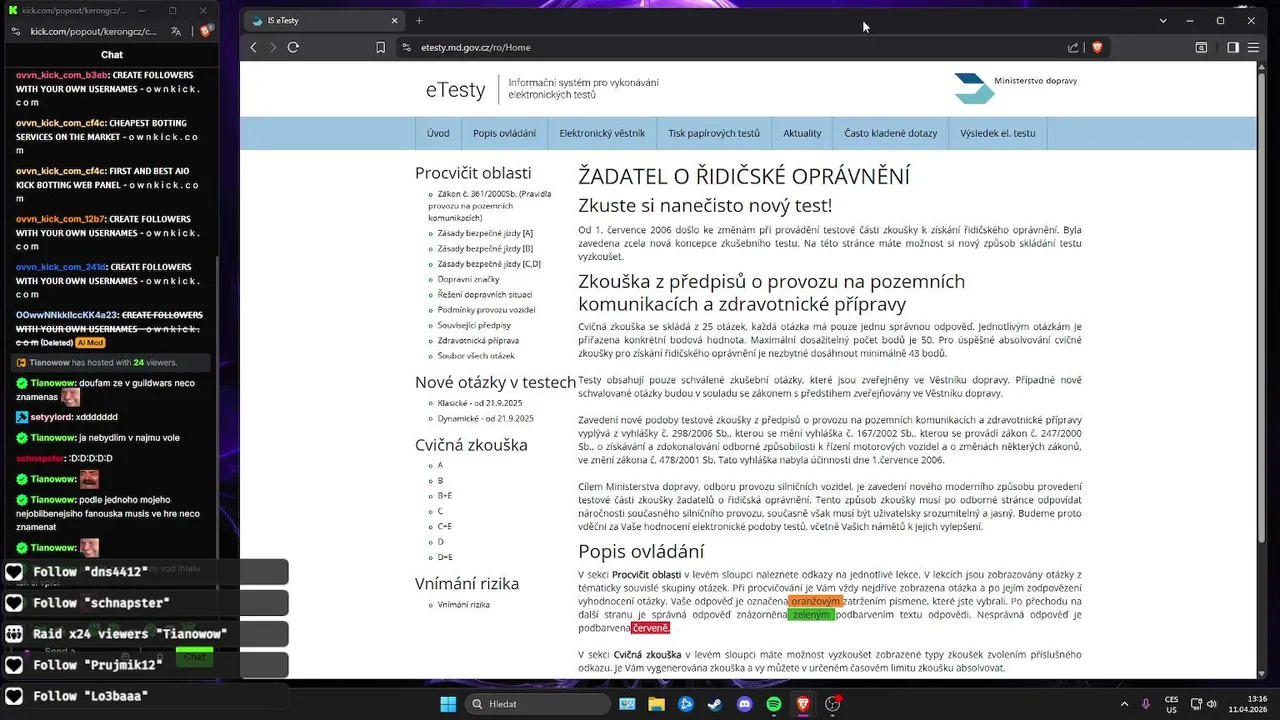Bookmark the eTesty page
This screenshot has height=720, width=1280.
pyautogui.click(x=380, y=47)
